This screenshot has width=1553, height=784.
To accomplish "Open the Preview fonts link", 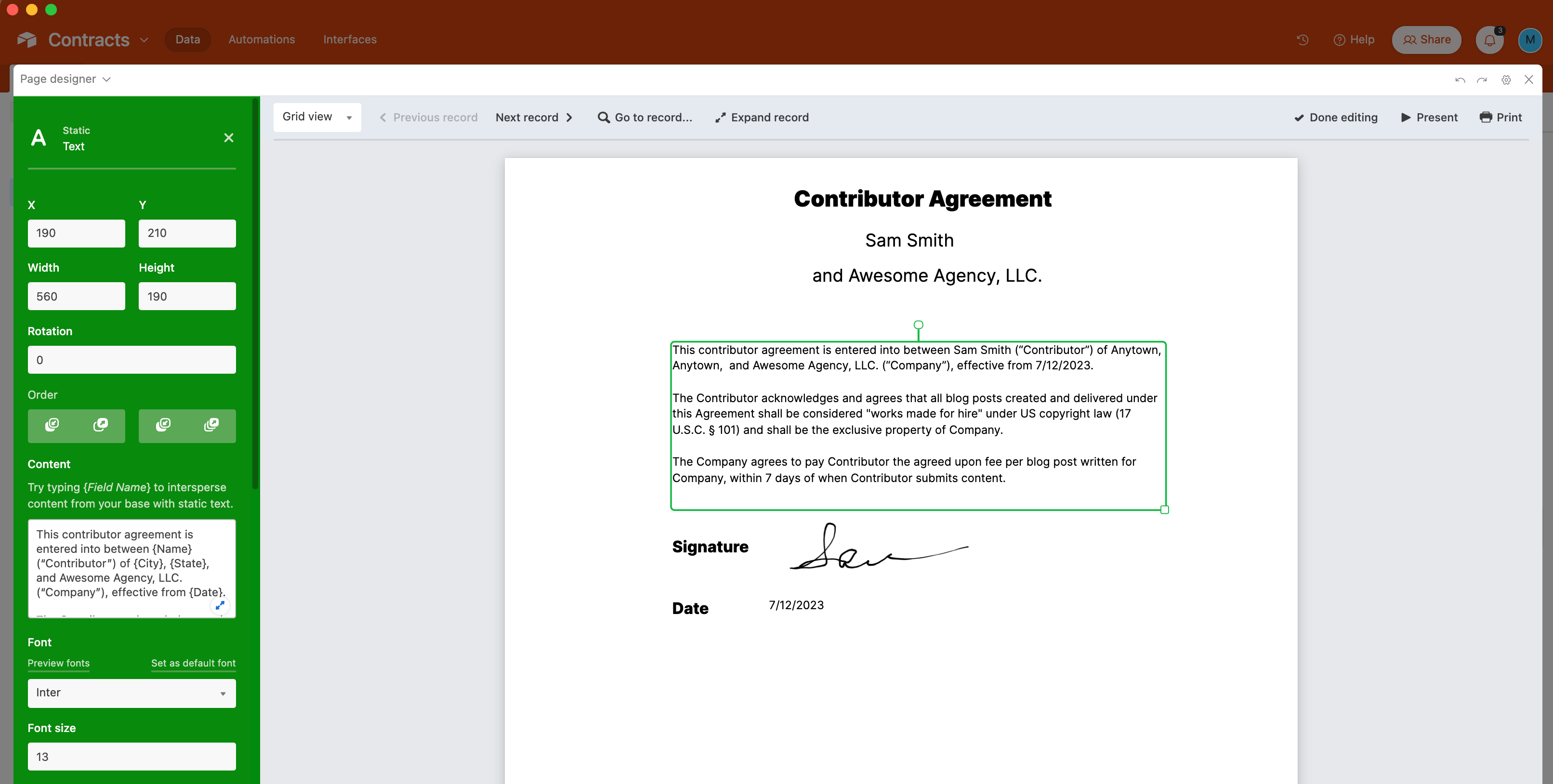I will click(x=58, y=663).
